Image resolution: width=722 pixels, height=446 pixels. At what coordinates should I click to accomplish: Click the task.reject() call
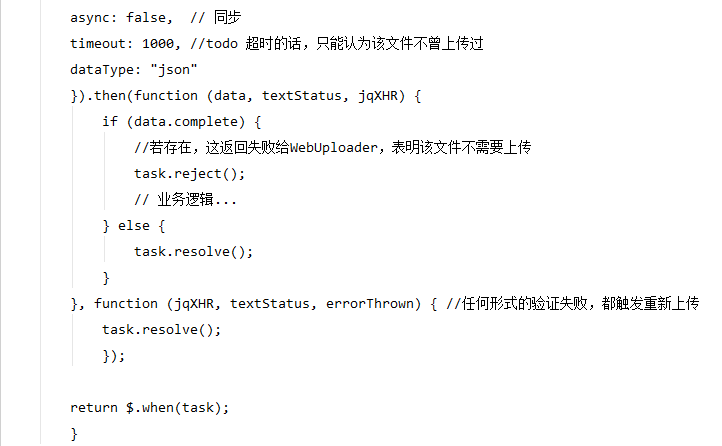pos(189,174)
